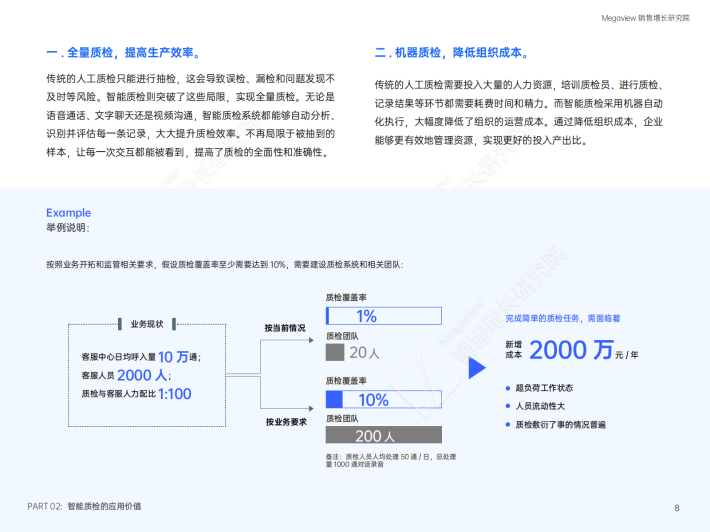Click the gray square beside 20人

[335, 353]
